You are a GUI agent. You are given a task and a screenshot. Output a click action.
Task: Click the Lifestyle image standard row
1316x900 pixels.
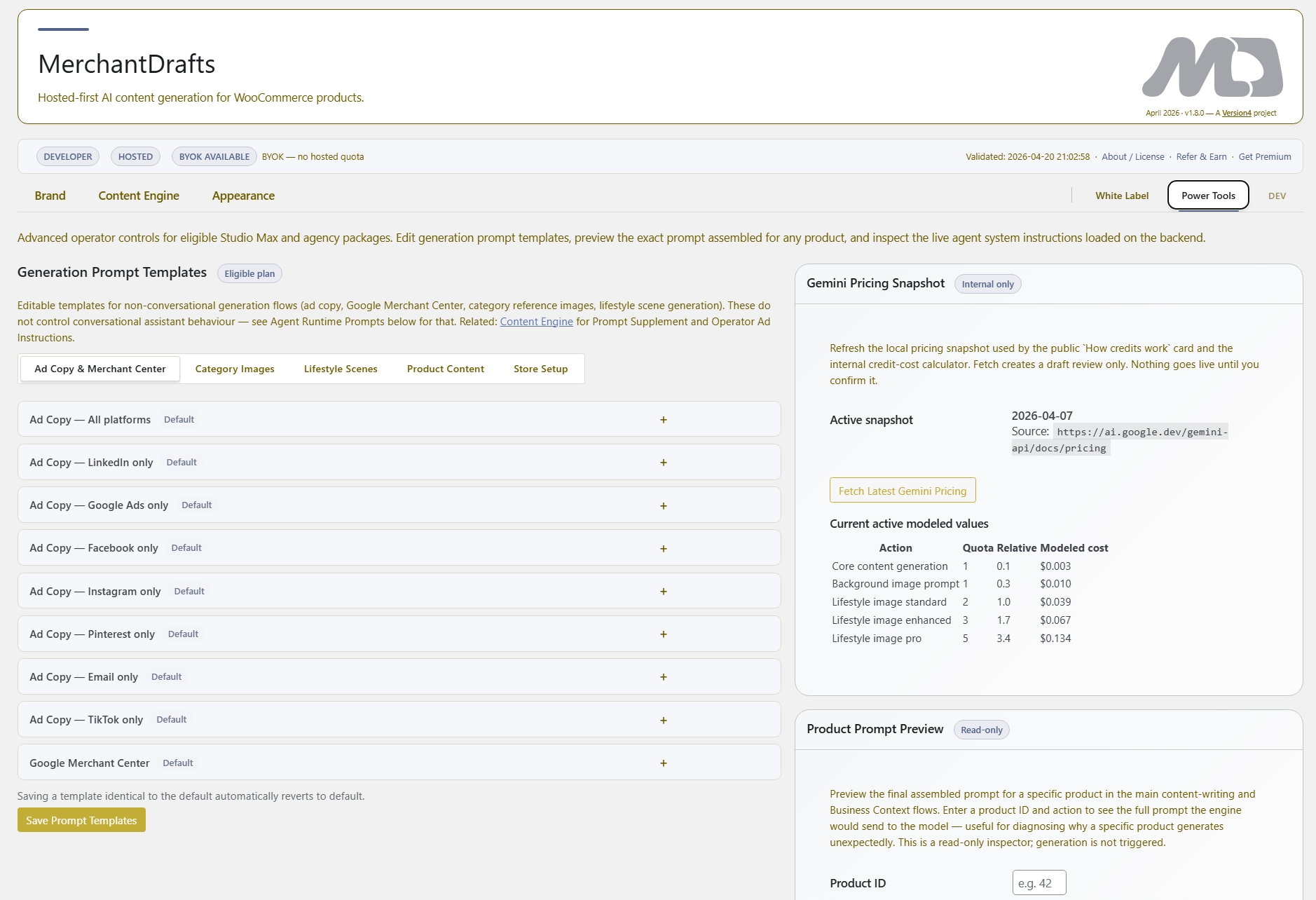(x=969, y=602)
